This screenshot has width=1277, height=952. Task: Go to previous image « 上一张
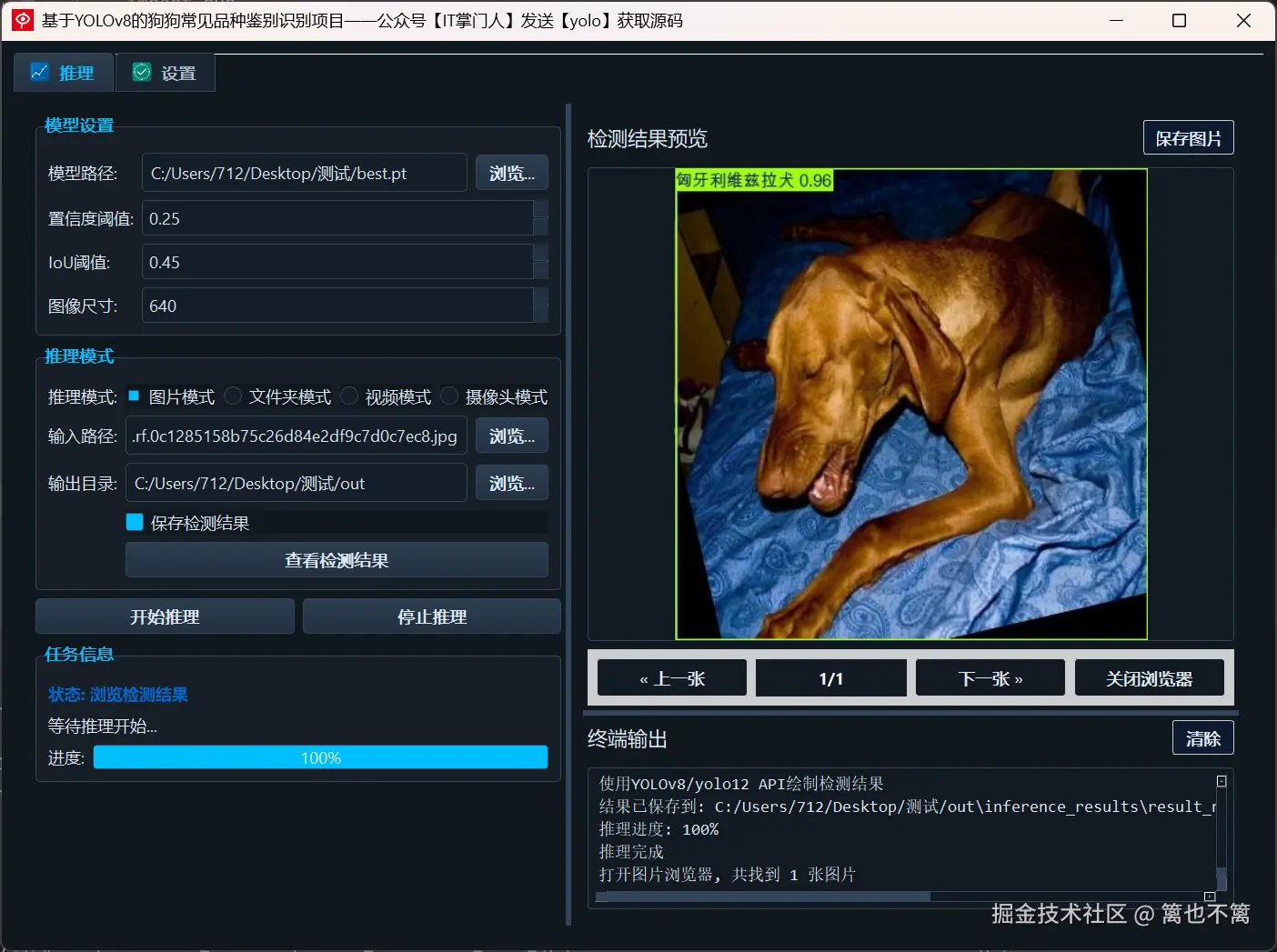click(672, 678)
